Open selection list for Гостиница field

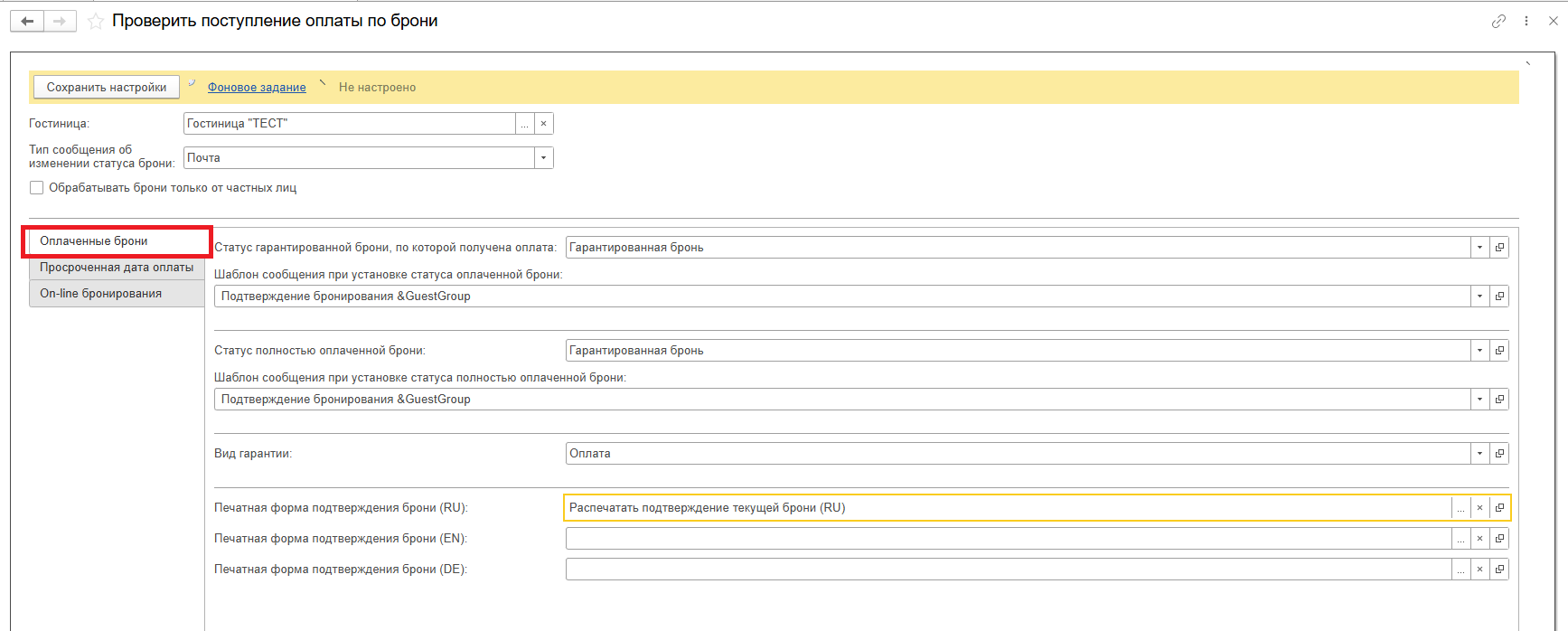pos(524,124)
